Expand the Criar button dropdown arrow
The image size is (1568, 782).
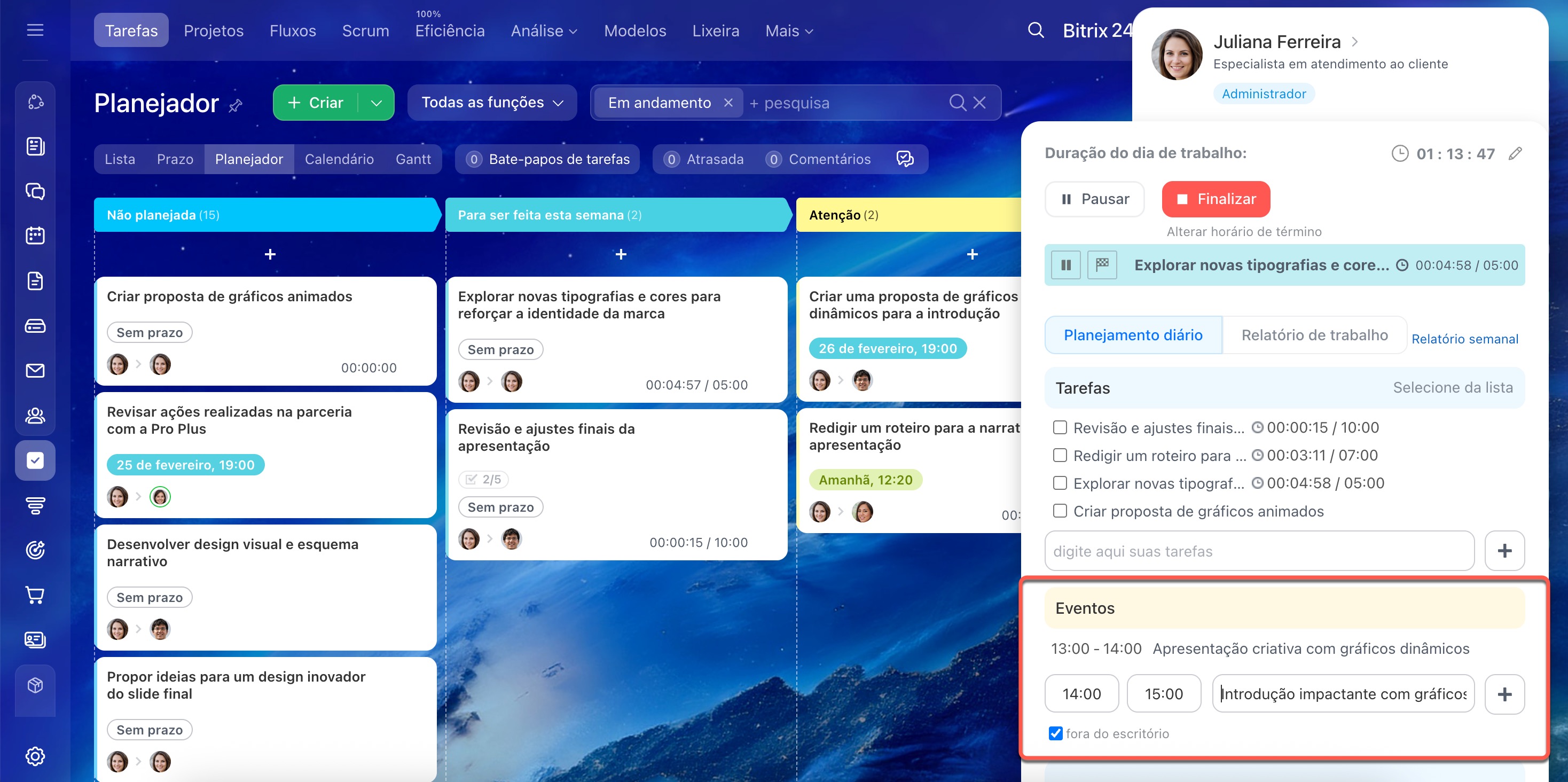376,103
